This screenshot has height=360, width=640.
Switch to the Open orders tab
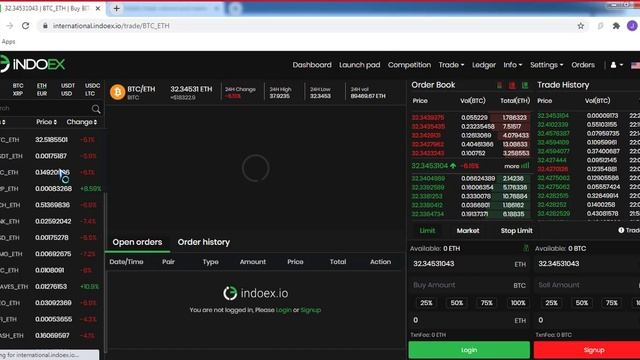click(137, 242)
